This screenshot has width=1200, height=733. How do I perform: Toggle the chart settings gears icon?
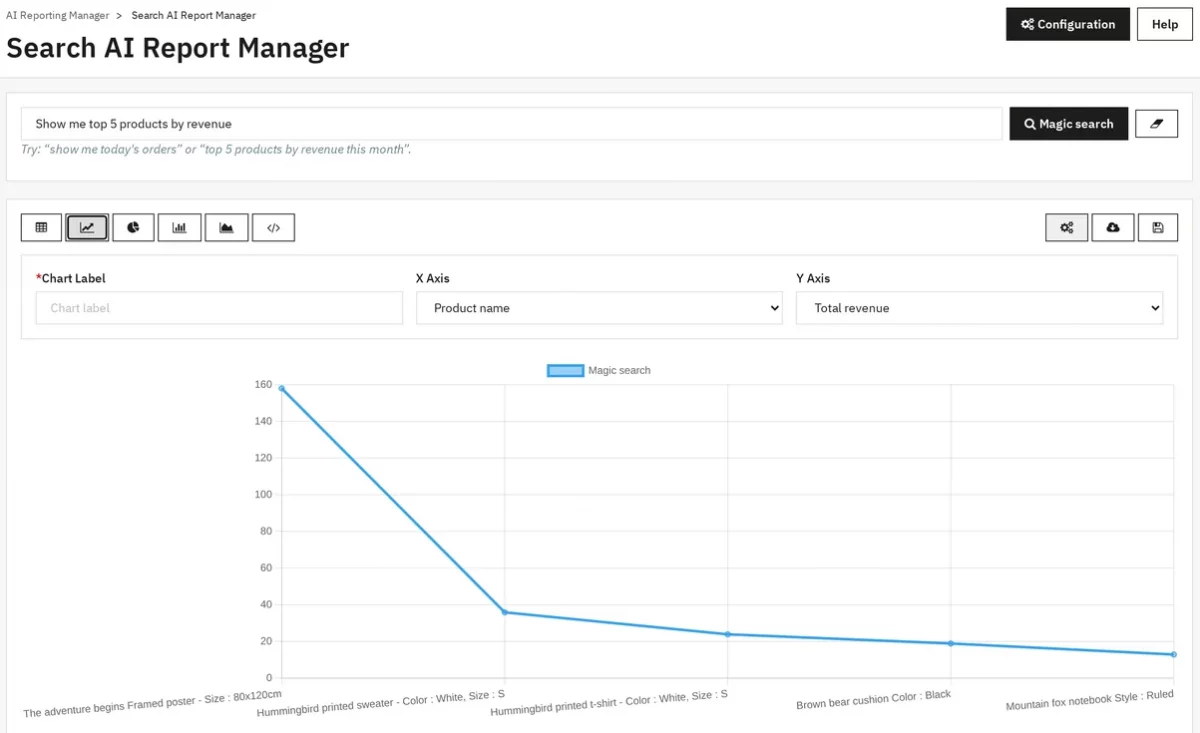coord(1067,228)
